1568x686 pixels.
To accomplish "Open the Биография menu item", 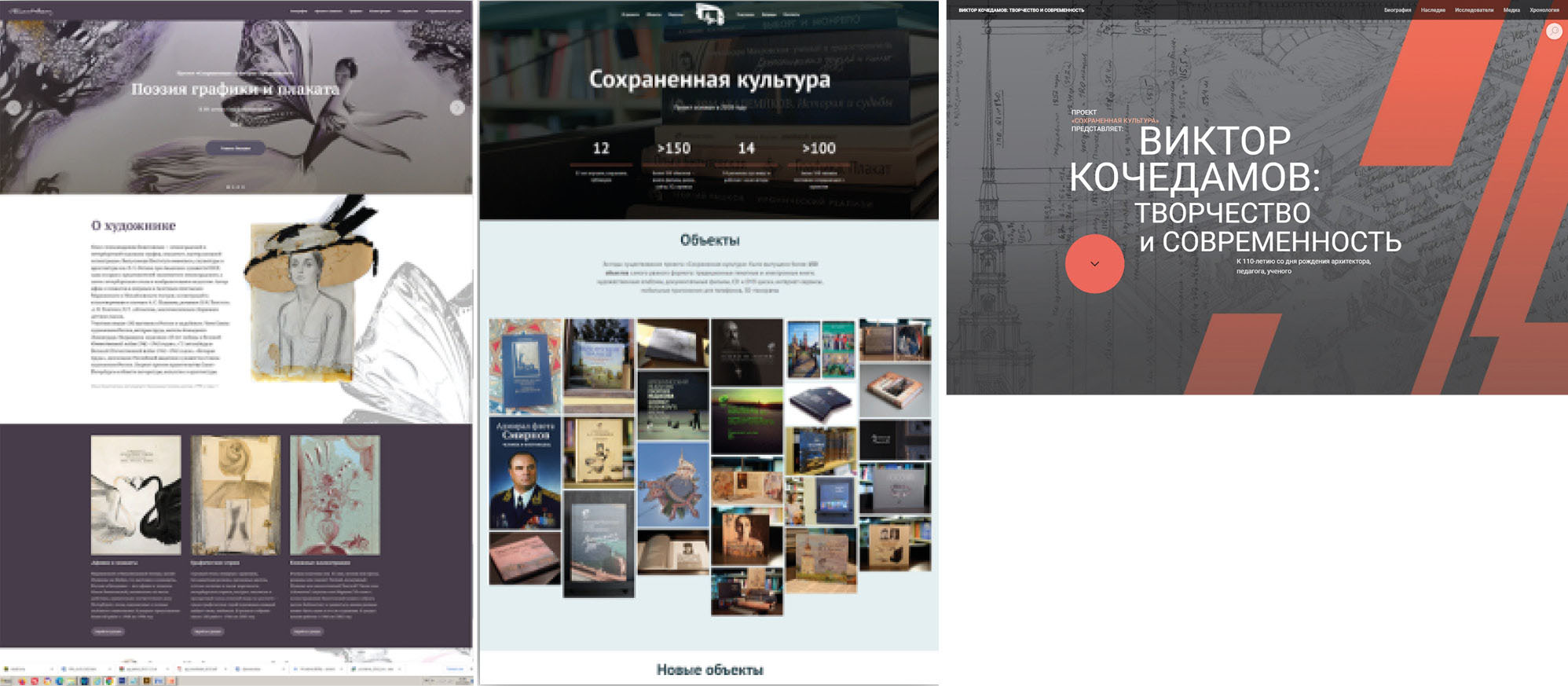I will pos(1397,10).
